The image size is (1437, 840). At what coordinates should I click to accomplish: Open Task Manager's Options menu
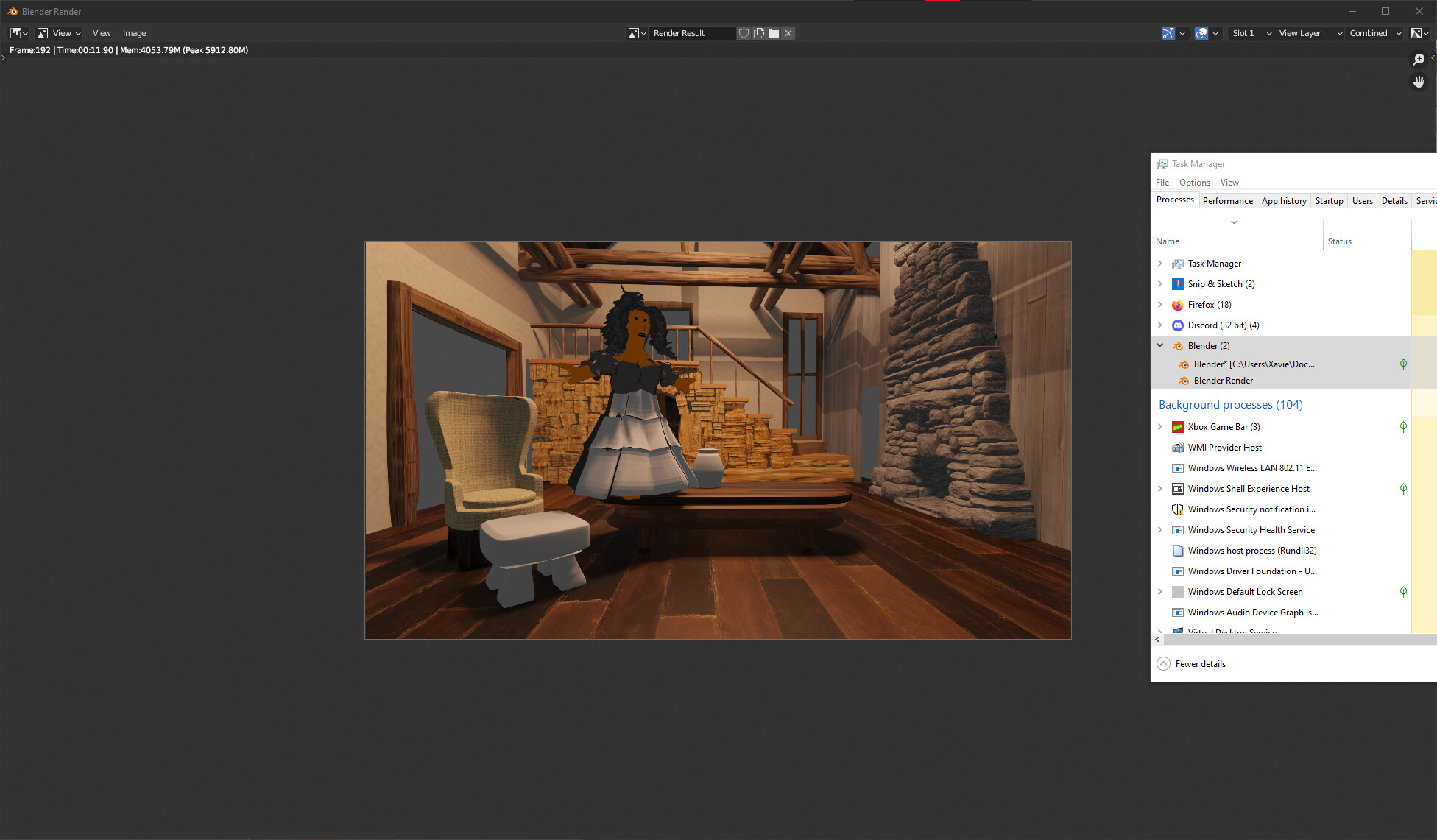pos(1194,183)
